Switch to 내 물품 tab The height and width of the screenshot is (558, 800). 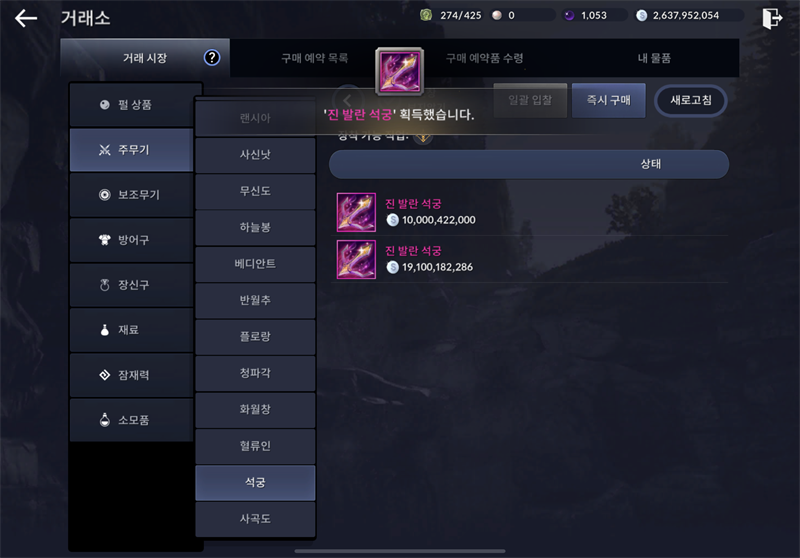[654, 58]
